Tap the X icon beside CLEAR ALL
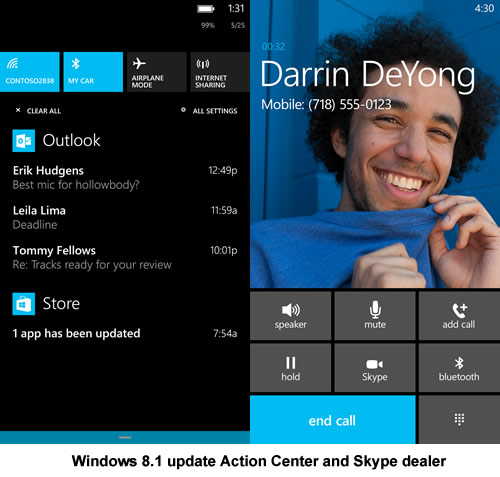Image resolution: width=500 pixels, height=477 pixels. pos(18,110)
